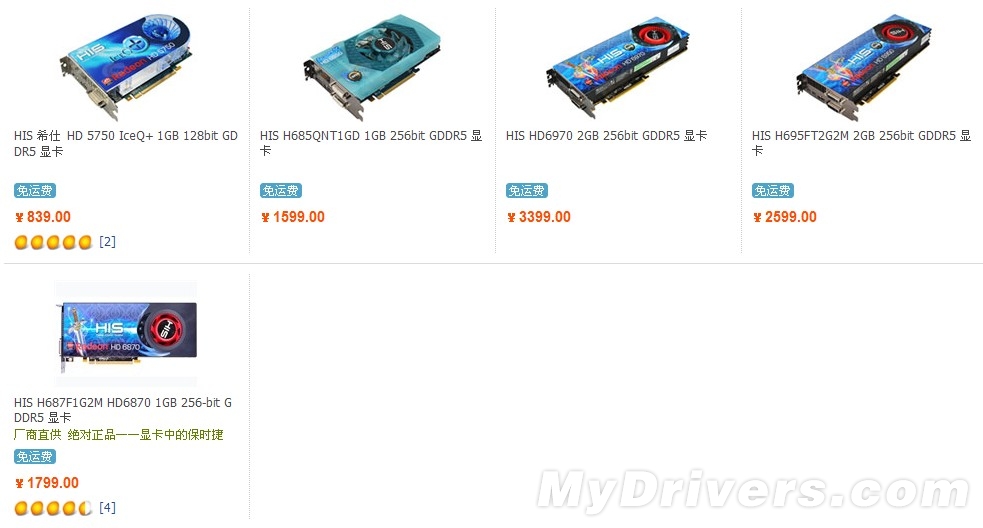The image size is (983, 528).
Task: Open the HIS 希仕 HD 5750 IceQ+ title link
Action: (x=125, y=144)
